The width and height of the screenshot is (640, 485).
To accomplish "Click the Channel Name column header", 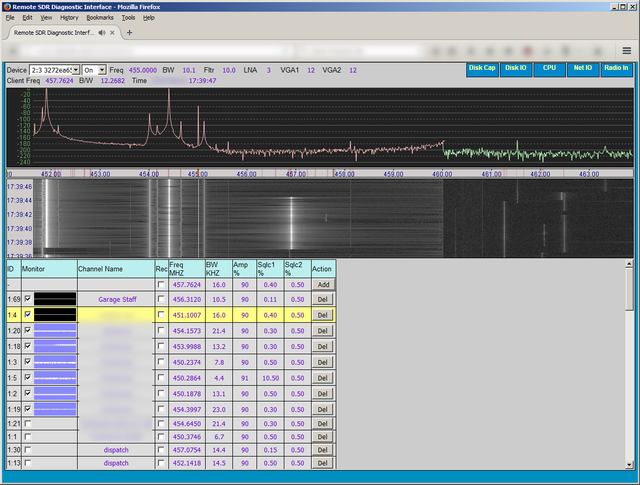I will click(116, 269).
